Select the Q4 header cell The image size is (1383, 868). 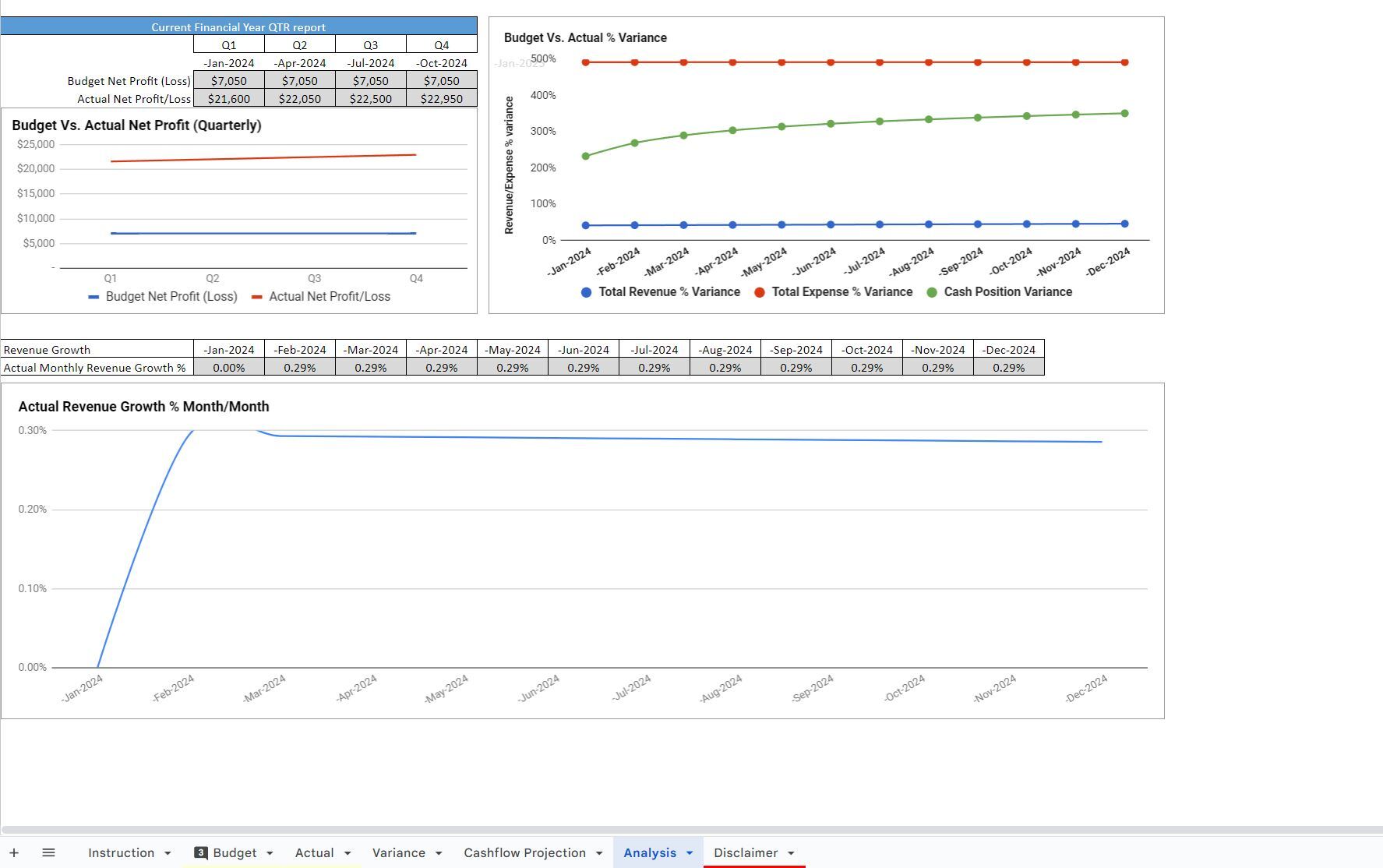point(442,44)
